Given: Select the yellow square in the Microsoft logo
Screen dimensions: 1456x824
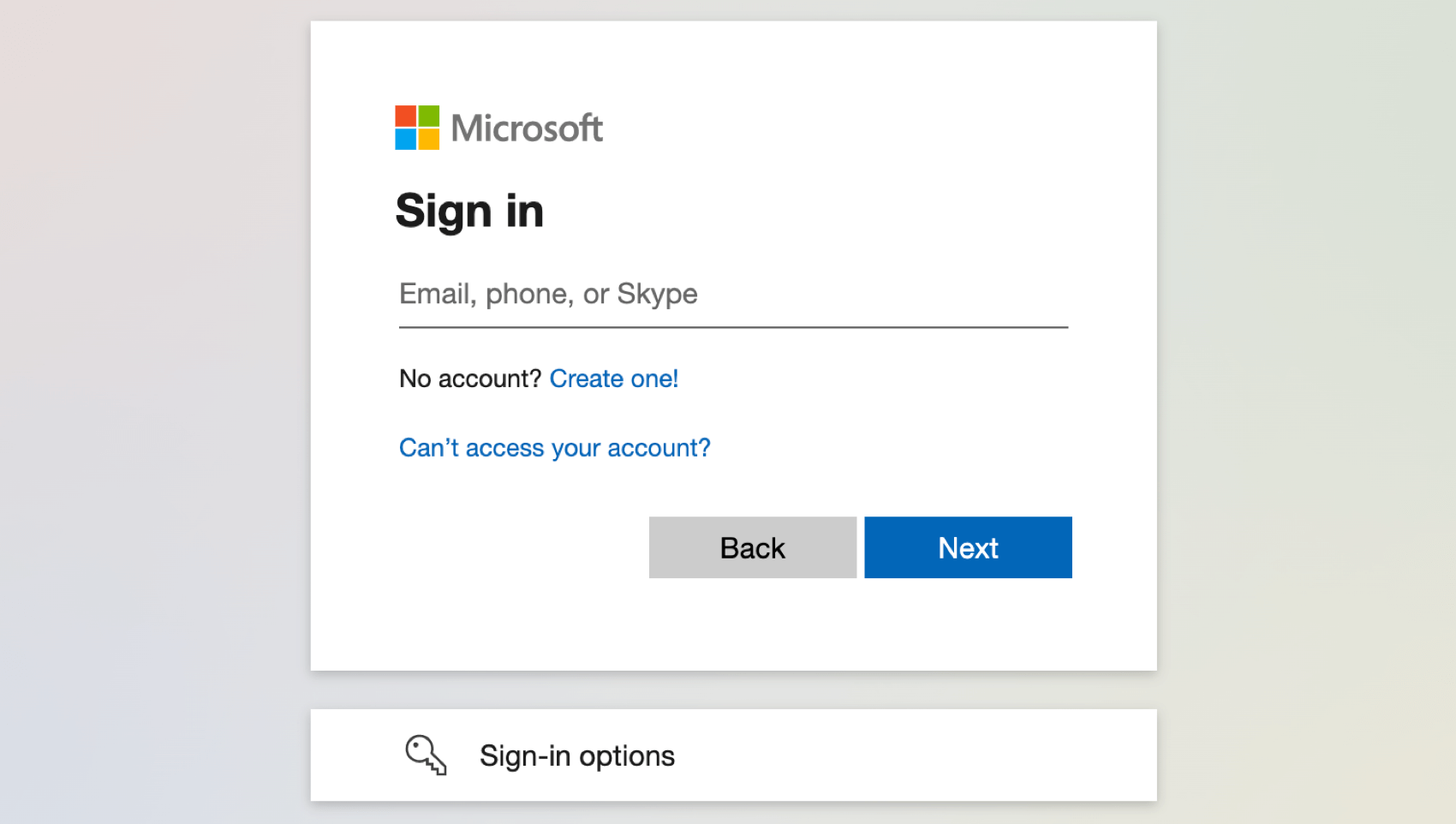Looking at the screenshot, I should 427,138.
